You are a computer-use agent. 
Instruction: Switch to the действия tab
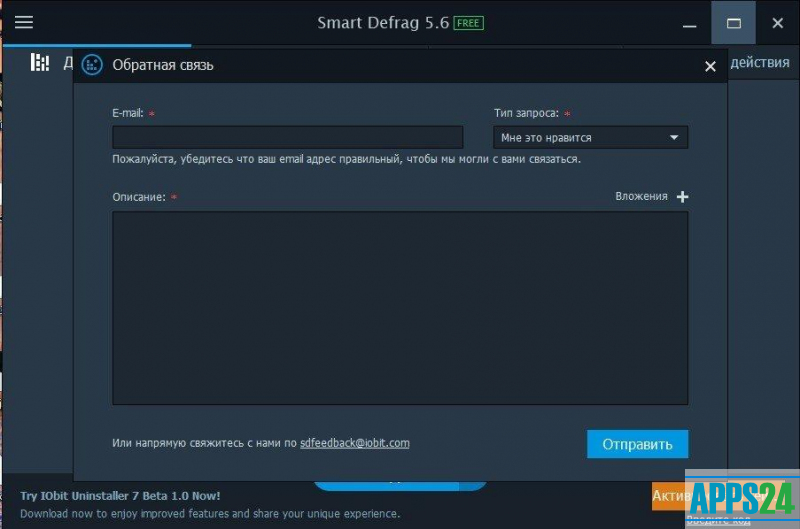(760, 63)
